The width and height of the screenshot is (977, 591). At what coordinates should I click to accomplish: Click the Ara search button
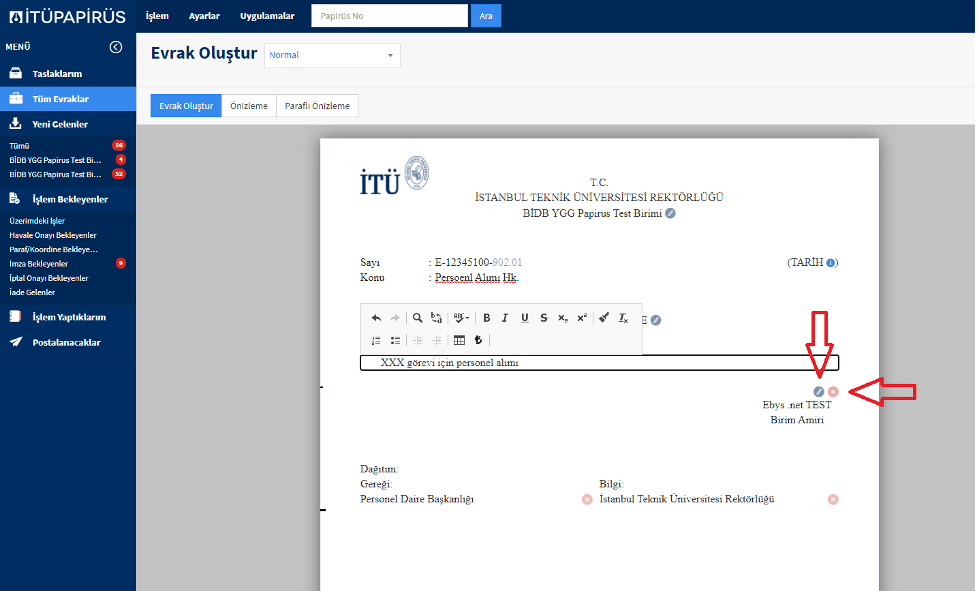pyautogui.click(x=486, y=16)
